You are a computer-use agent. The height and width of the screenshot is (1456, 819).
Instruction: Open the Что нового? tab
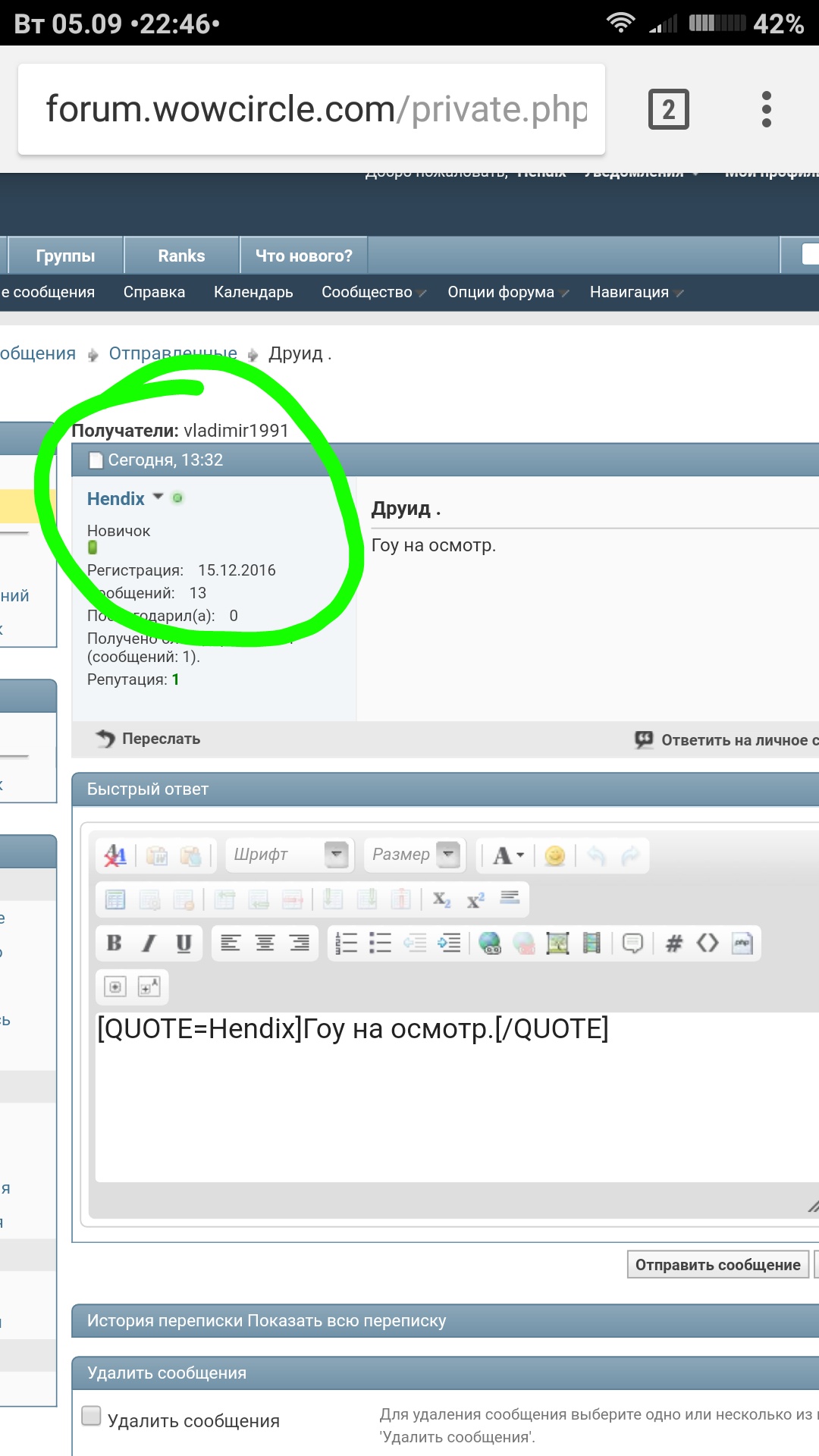tap(303, 256)
